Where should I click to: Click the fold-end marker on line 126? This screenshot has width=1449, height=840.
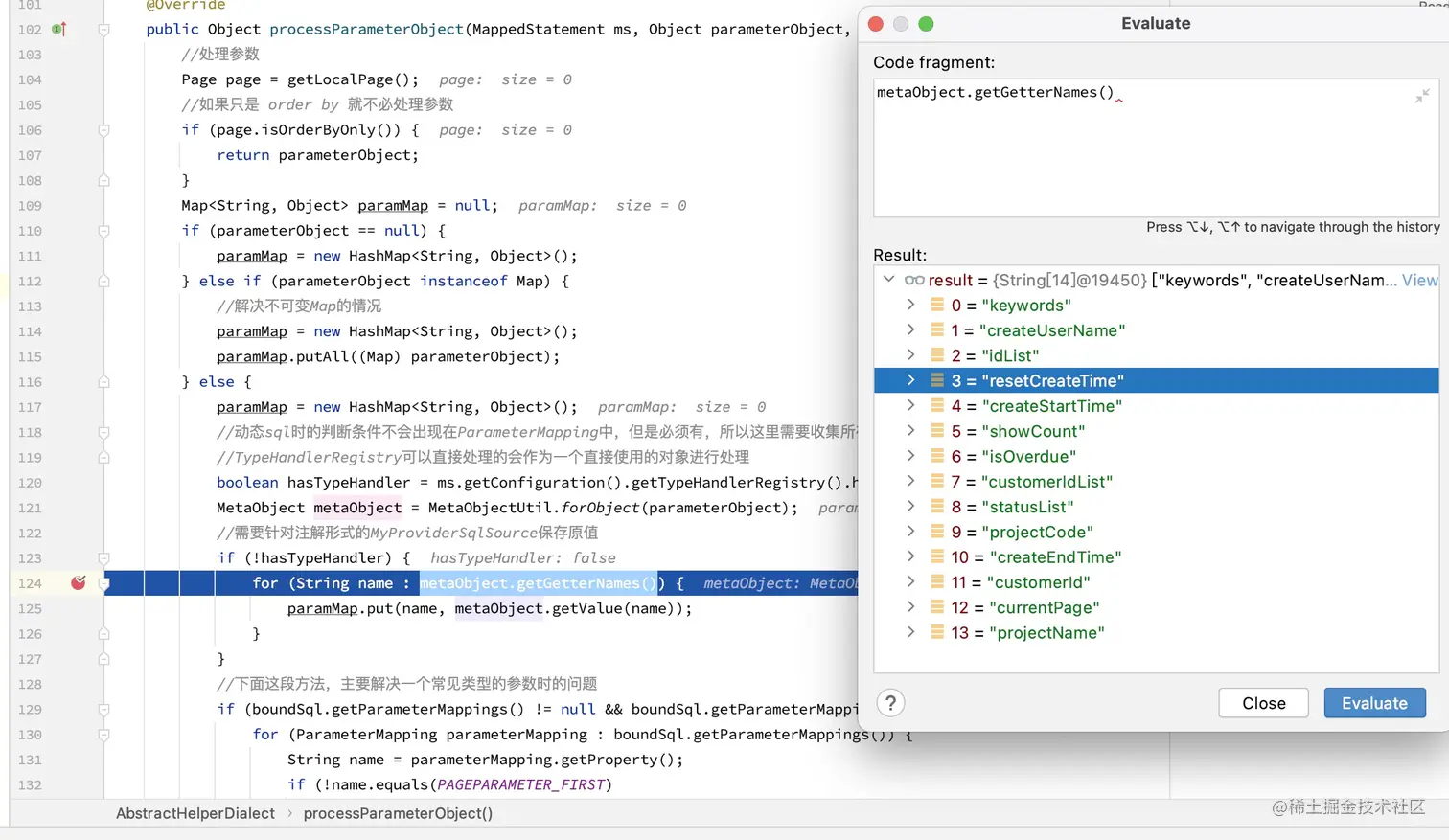103,634
